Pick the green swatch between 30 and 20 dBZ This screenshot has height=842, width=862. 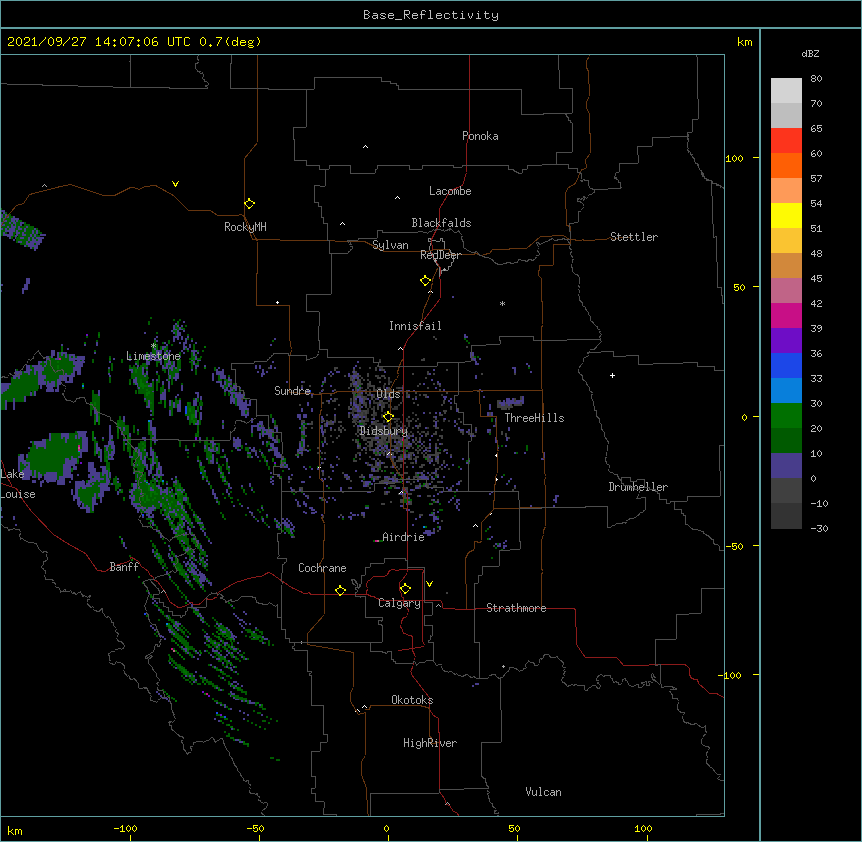(786, 416)
